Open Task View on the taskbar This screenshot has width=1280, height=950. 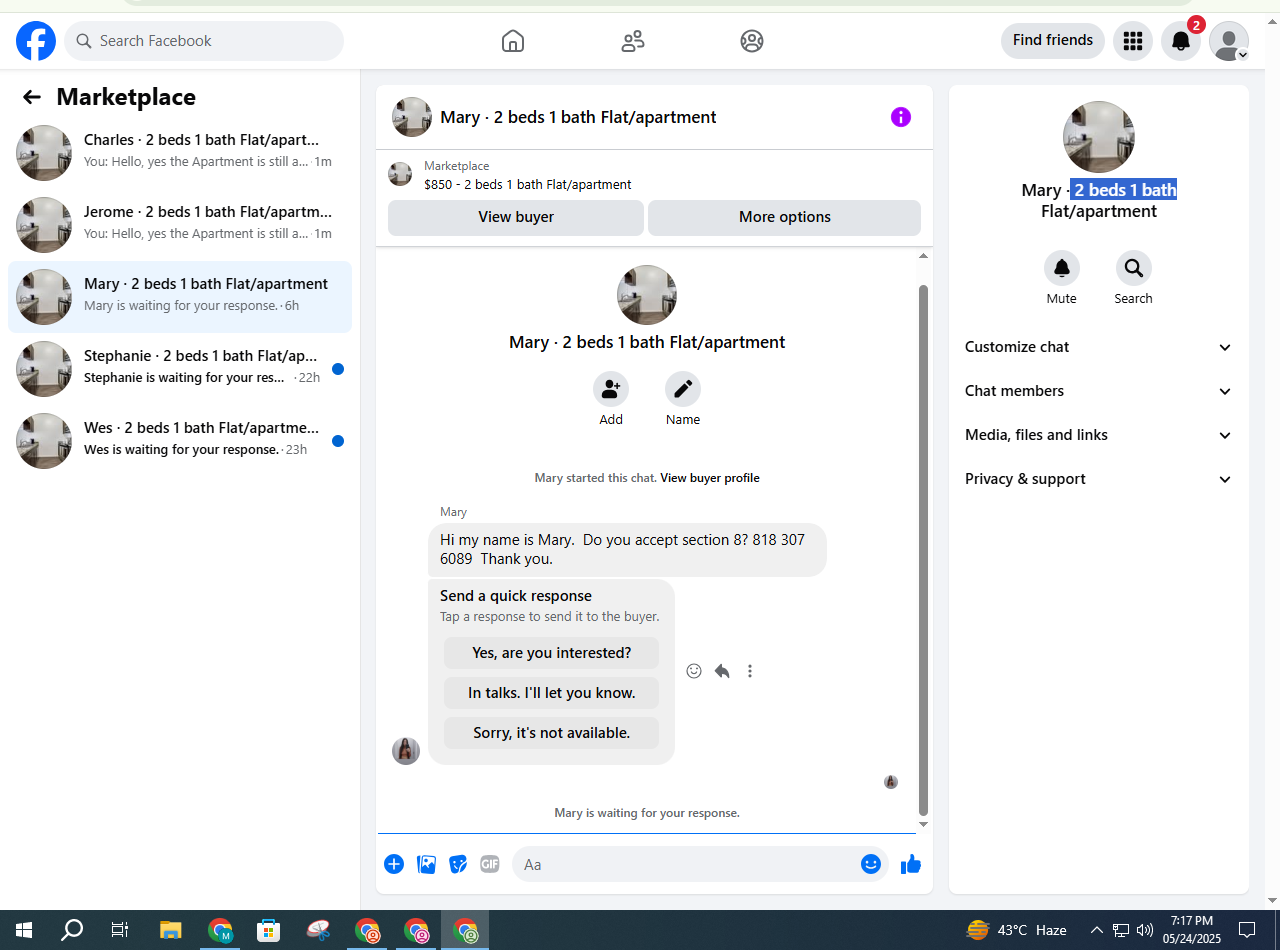click(x=120, y=930)
